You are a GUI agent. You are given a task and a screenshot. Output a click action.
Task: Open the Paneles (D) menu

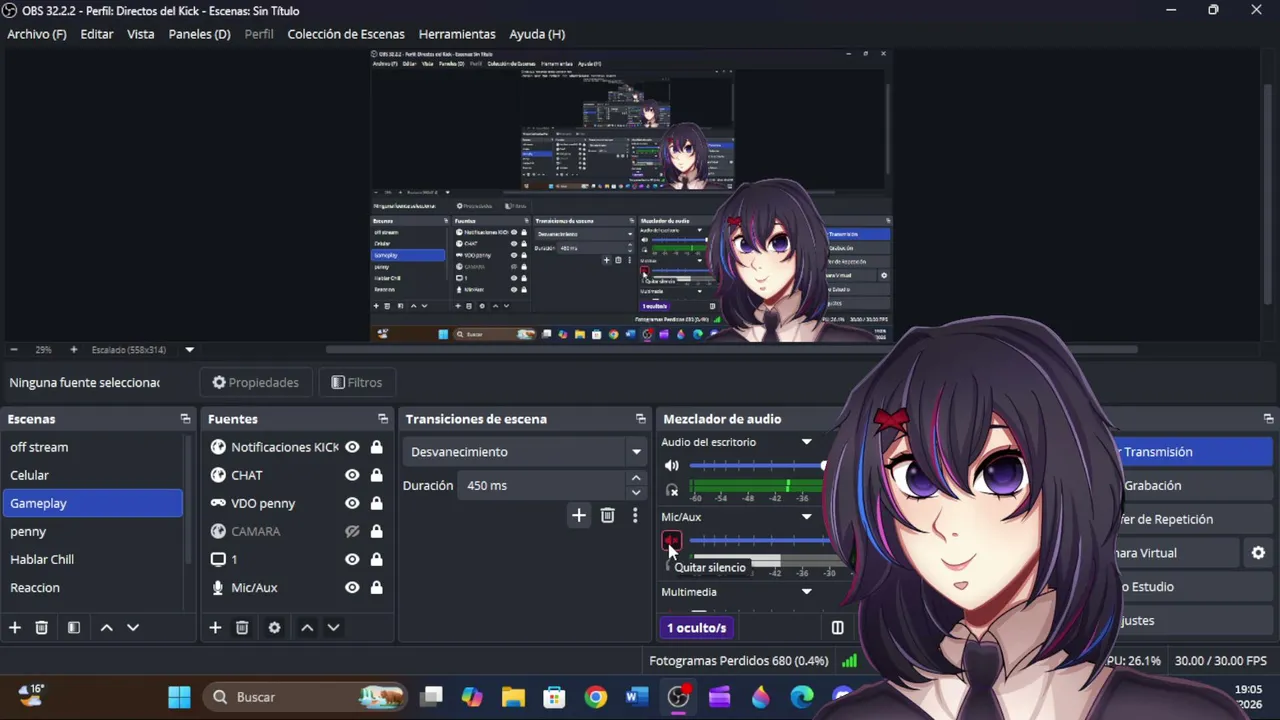click(x=199, y=34)
